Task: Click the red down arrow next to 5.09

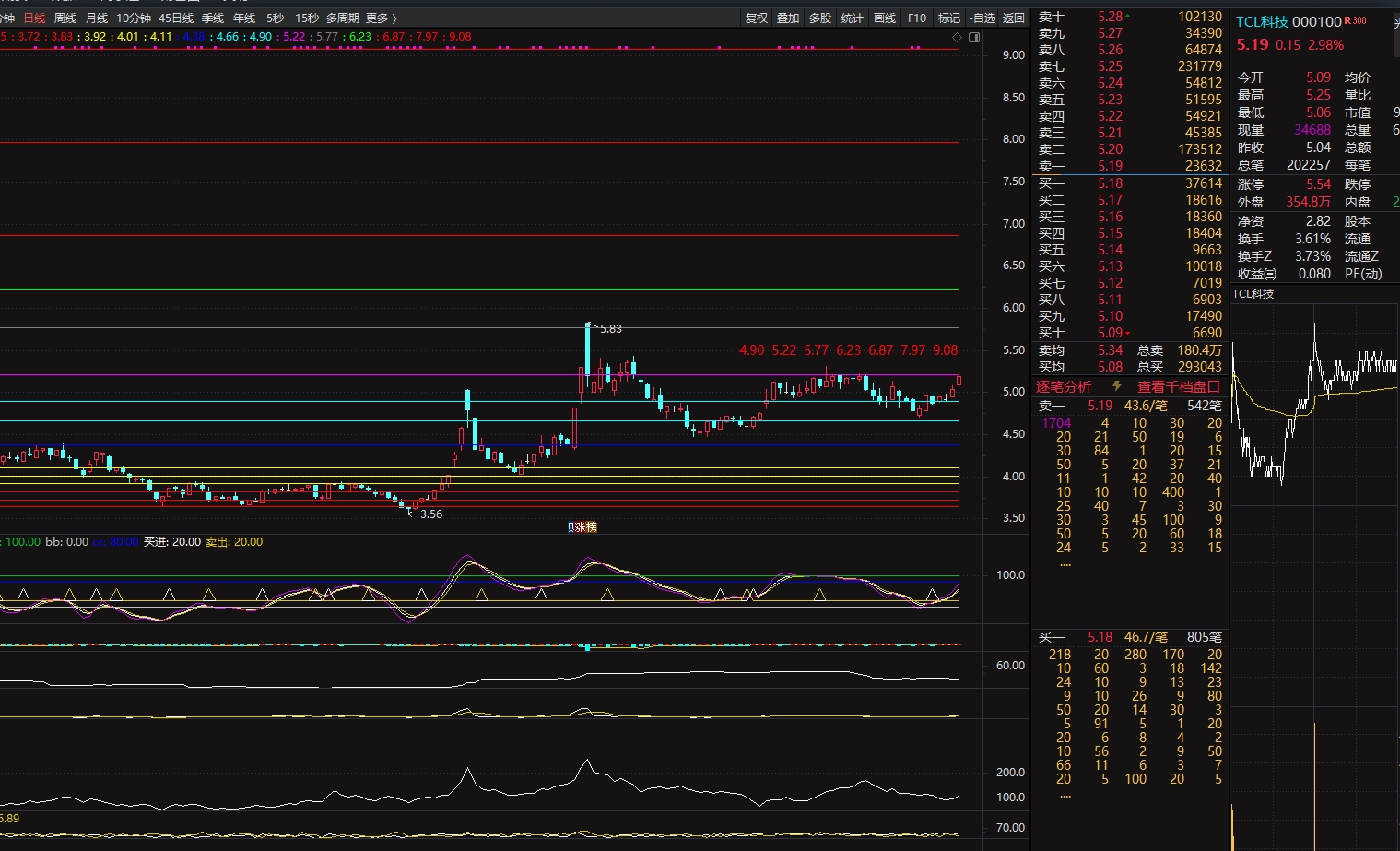Action: [x=1128, y=333]
